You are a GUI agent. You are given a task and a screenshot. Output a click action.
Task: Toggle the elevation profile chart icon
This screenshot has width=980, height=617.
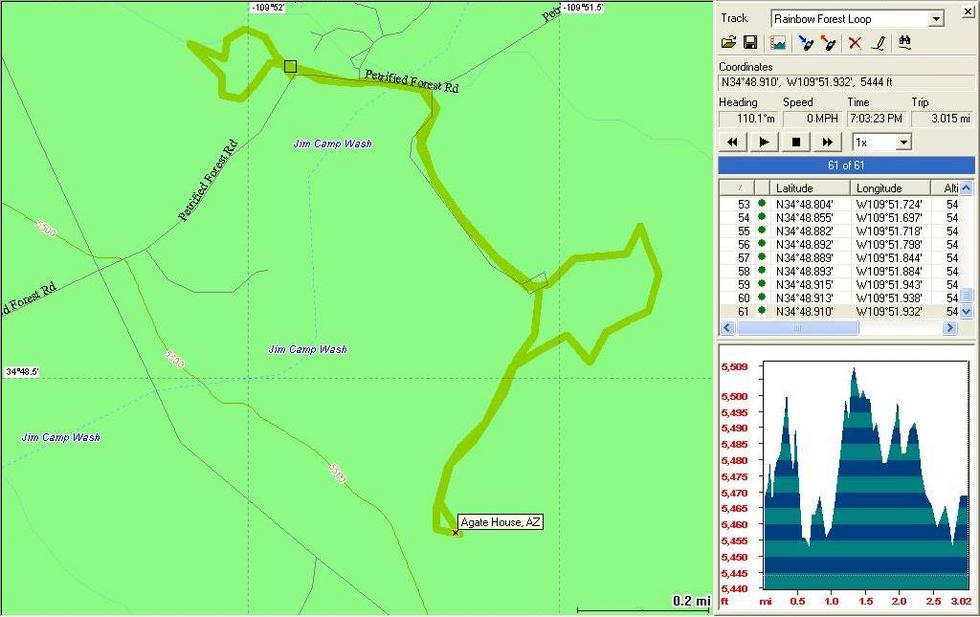[778, 43]
